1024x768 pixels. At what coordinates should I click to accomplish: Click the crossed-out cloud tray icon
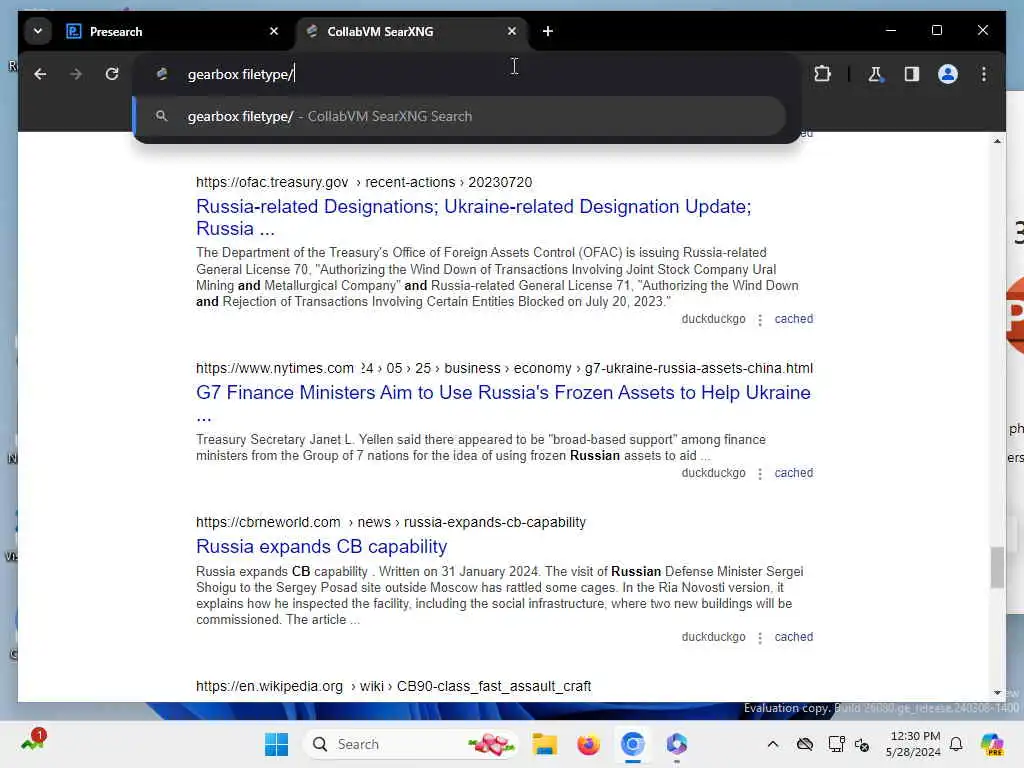click(805, 744)
